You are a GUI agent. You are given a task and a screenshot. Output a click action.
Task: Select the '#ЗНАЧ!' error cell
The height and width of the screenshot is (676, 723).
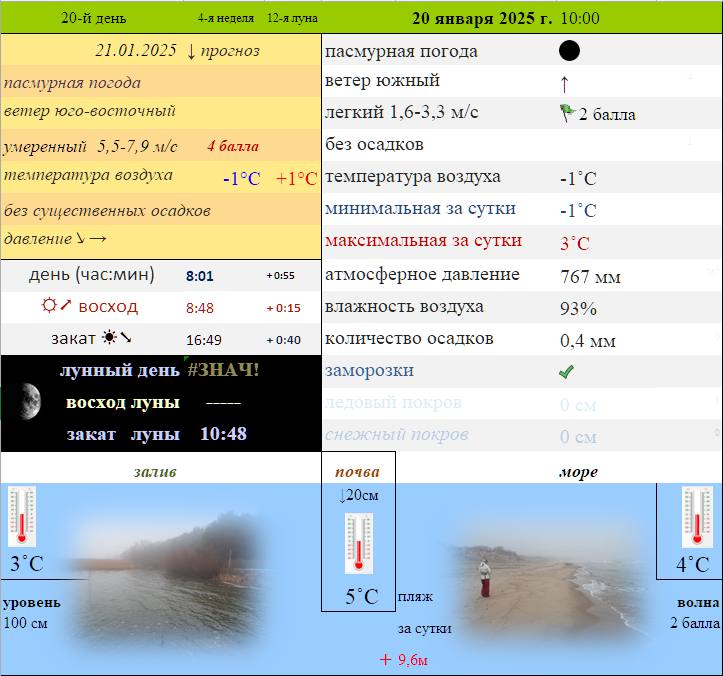(x=223, y=370)
